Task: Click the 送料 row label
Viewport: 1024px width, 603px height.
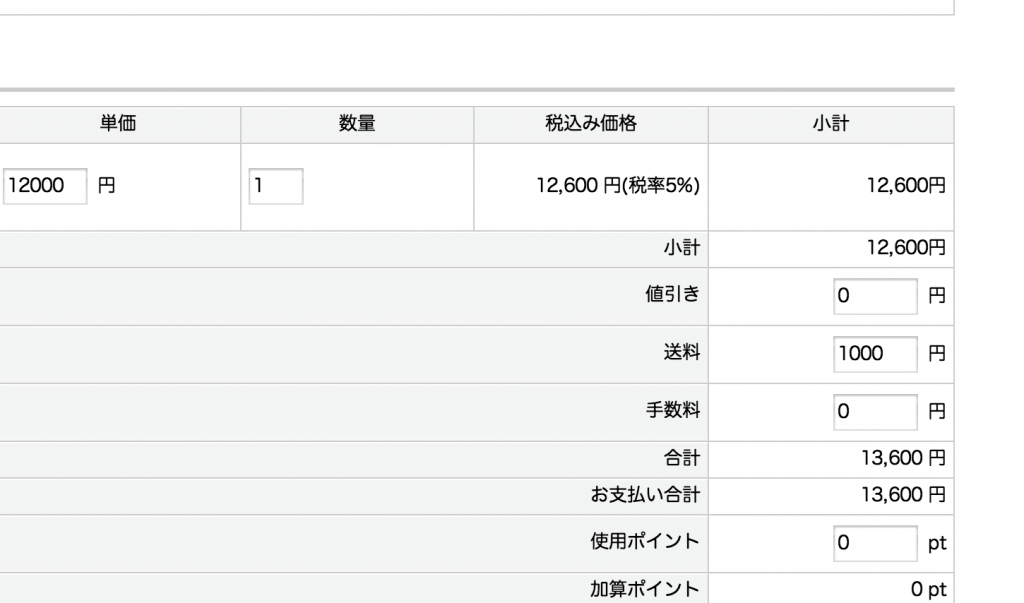Action: [685, 354]
